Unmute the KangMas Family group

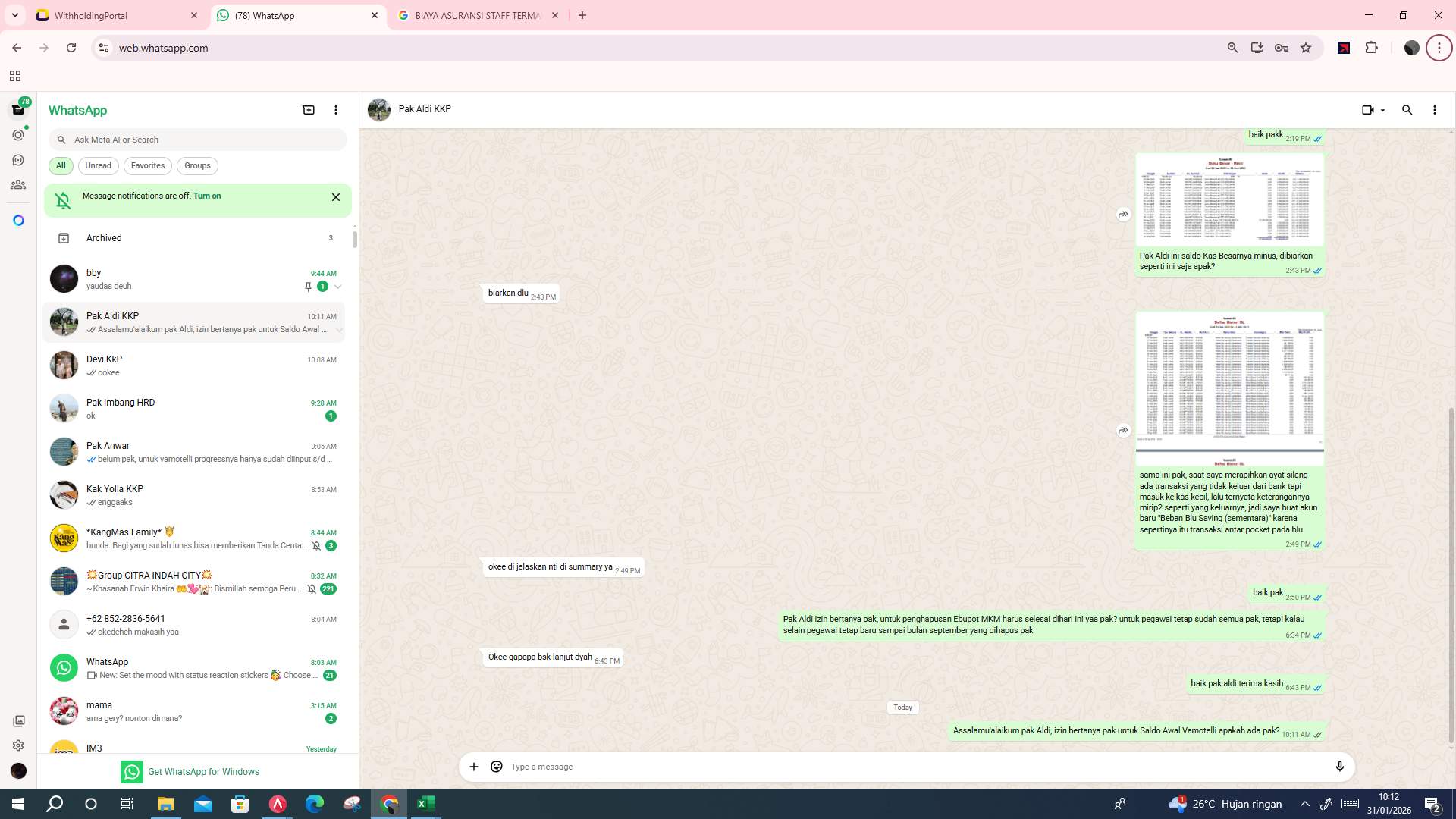click(316, 545)
